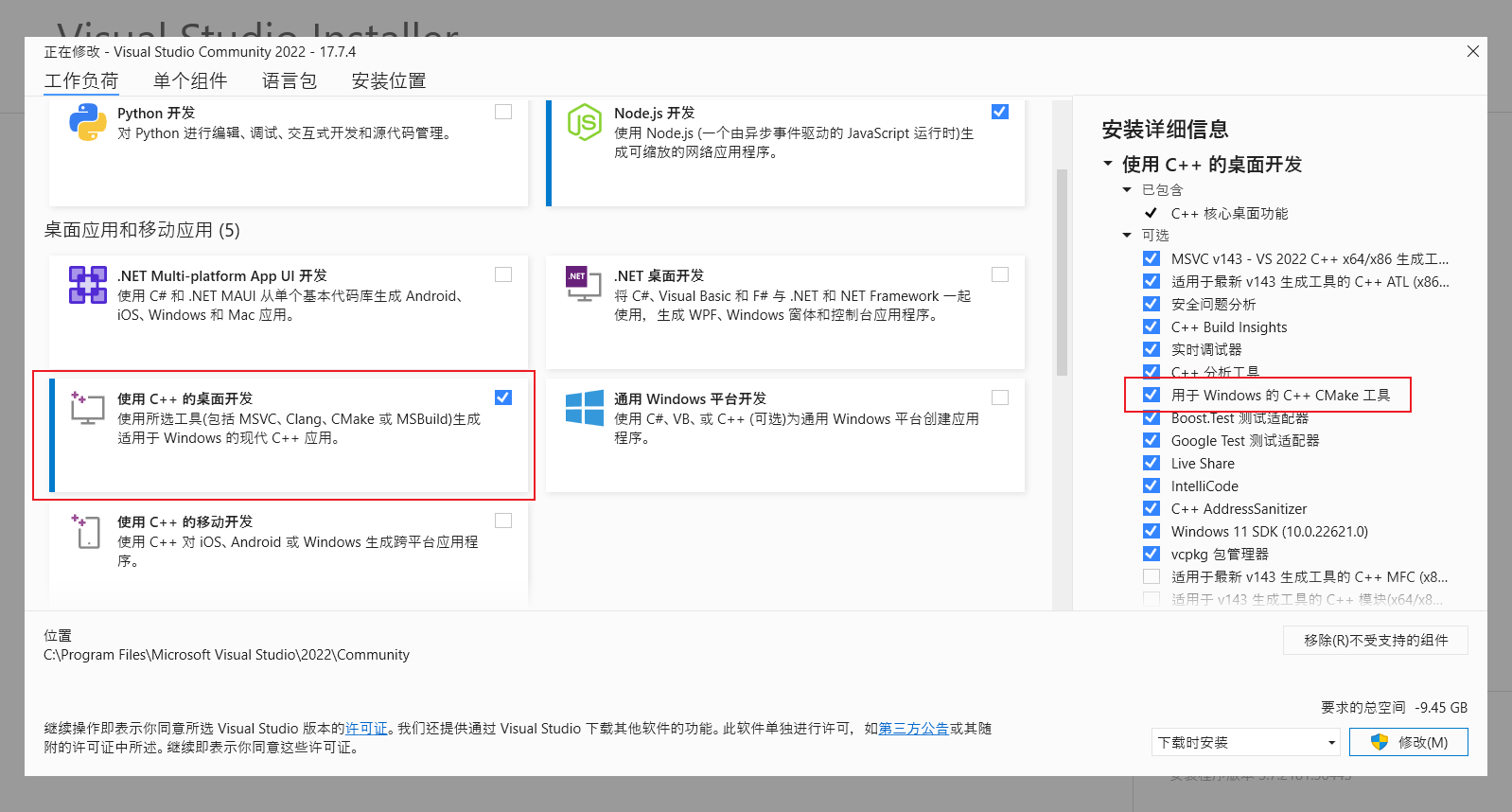The height and width of the screenshot is (812, 1512).
Task: Uncheck the Node.js 开发 workload checkbox
Action: [x=1000, y=112]
